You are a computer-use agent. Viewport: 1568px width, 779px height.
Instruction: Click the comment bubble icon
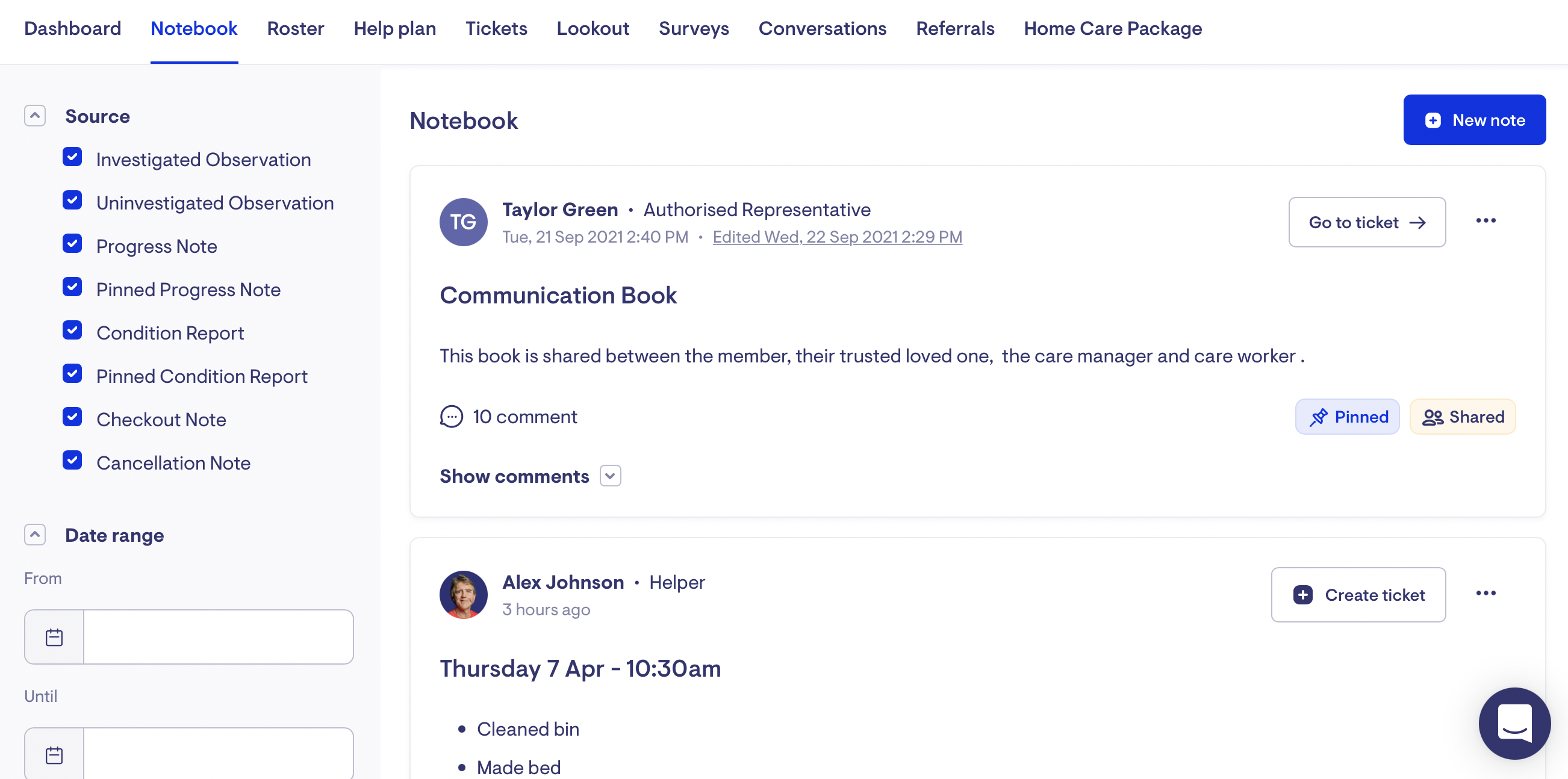point(451,417)
